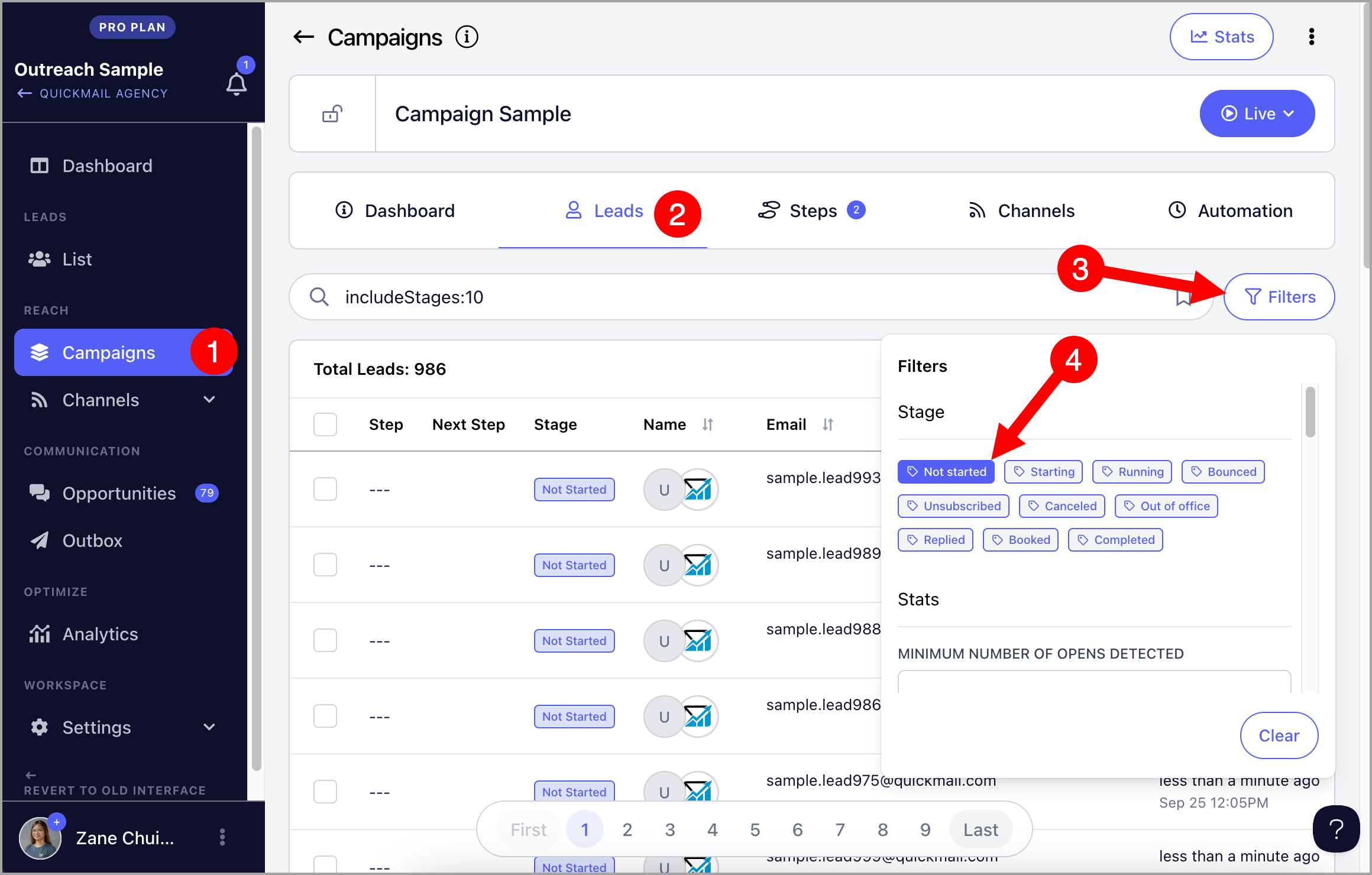Image resolution: width=1372 pixels, height=875 pixels.
Task: Filter stage by Replied tag
Action: (x=935, y=540)
